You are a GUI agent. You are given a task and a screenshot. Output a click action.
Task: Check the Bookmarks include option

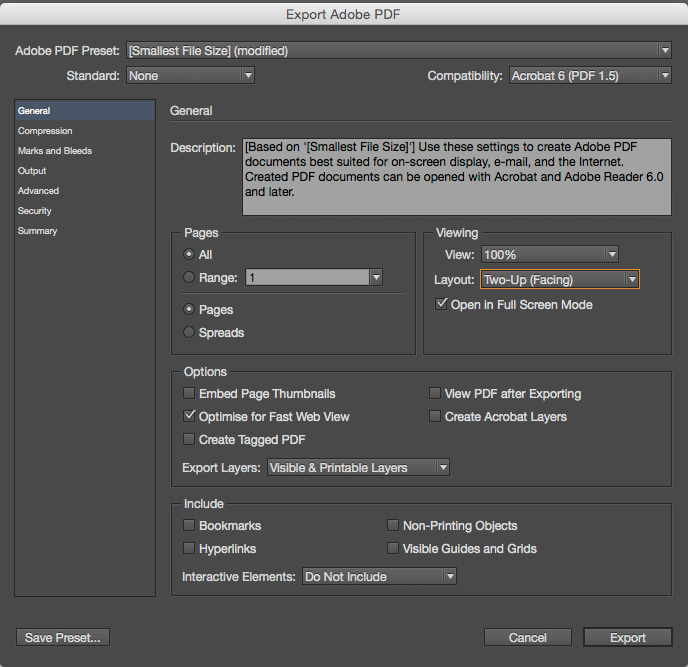point(189,525)
